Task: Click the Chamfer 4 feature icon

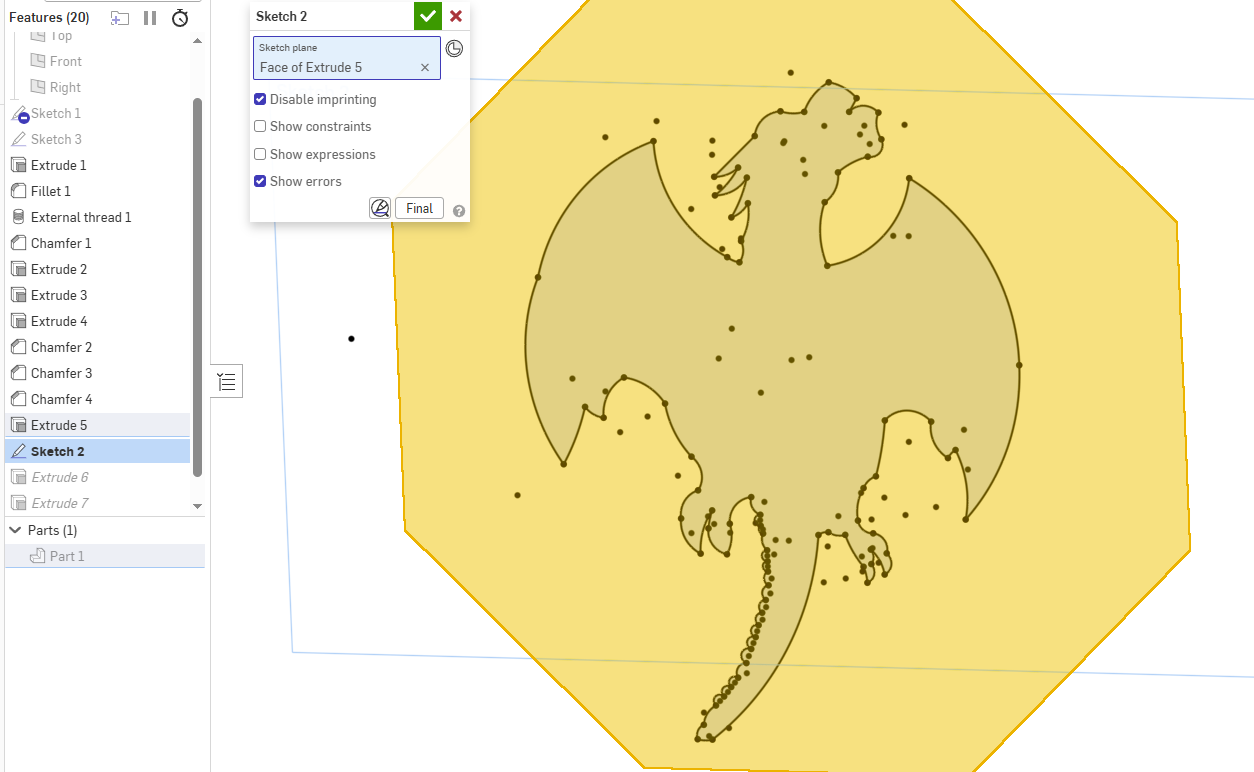Action: (x=18, y=399)
